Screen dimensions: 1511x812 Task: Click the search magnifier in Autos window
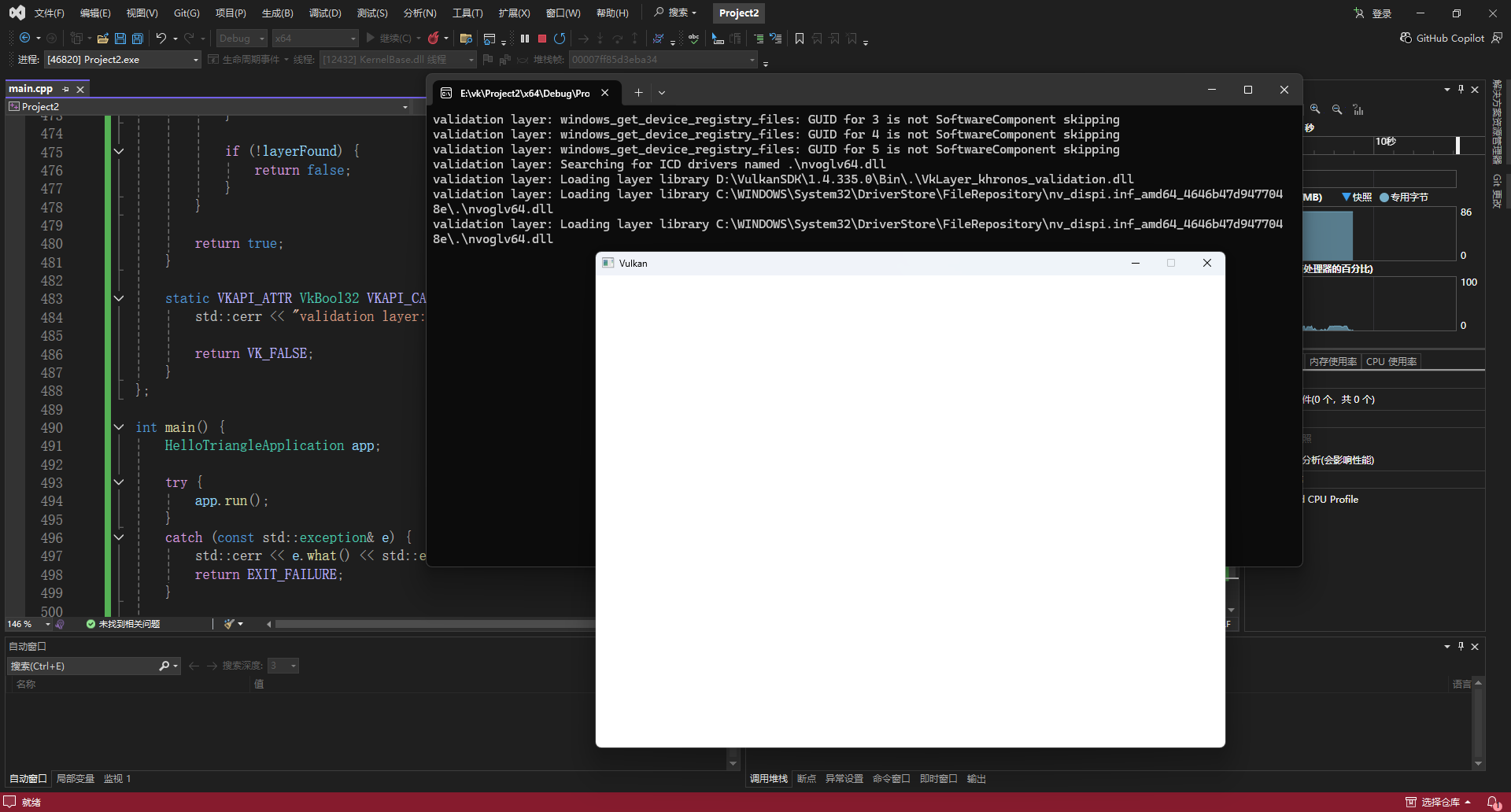click(164, 666)
